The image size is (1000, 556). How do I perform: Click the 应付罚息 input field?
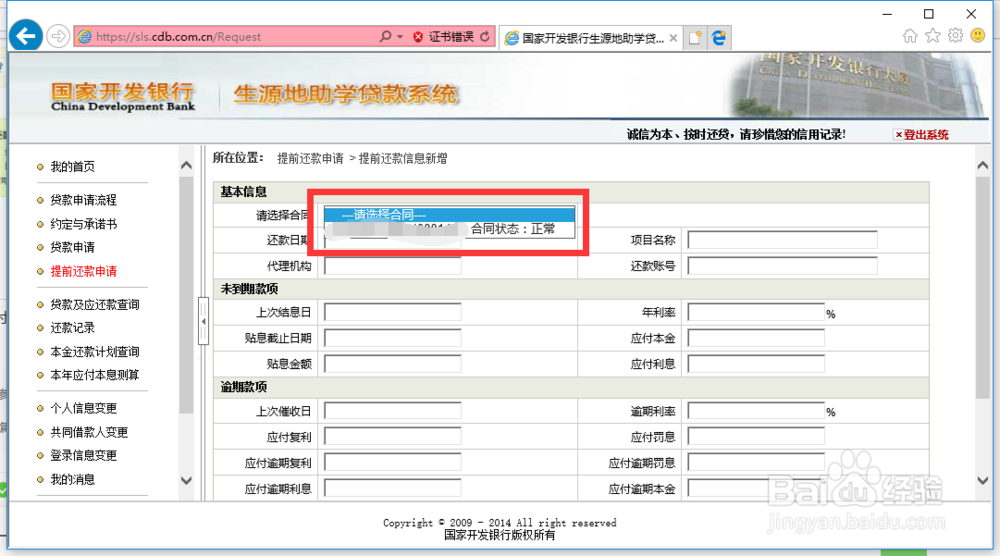pos(756,437)
